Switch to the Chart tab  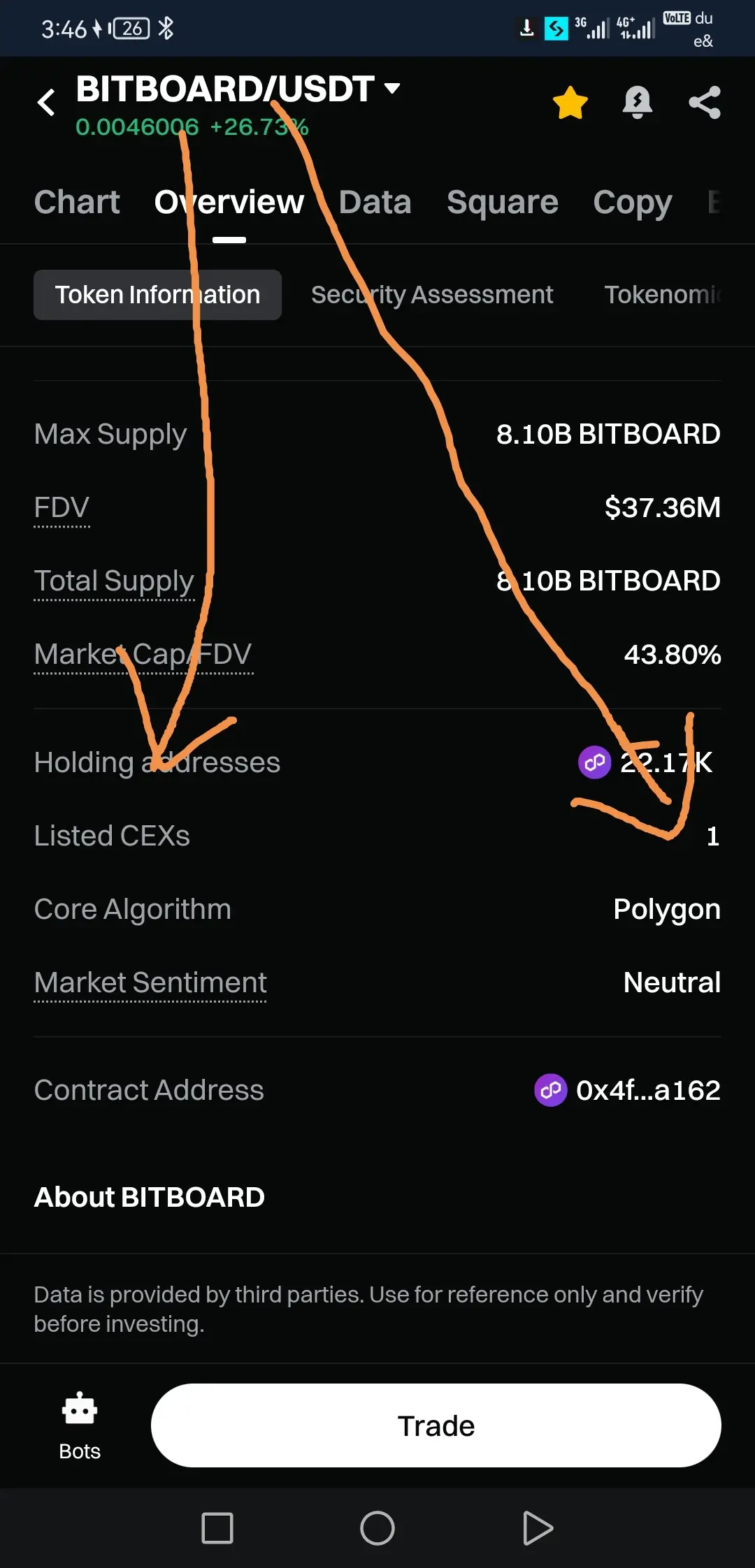(x=77, y=202)
